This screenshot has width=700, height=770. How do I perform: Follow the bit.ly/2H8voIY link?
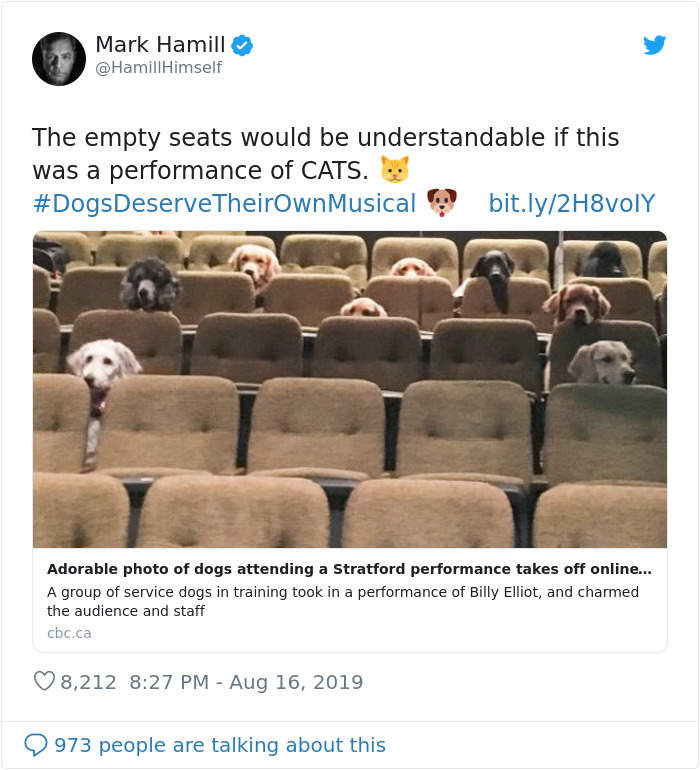571,204
